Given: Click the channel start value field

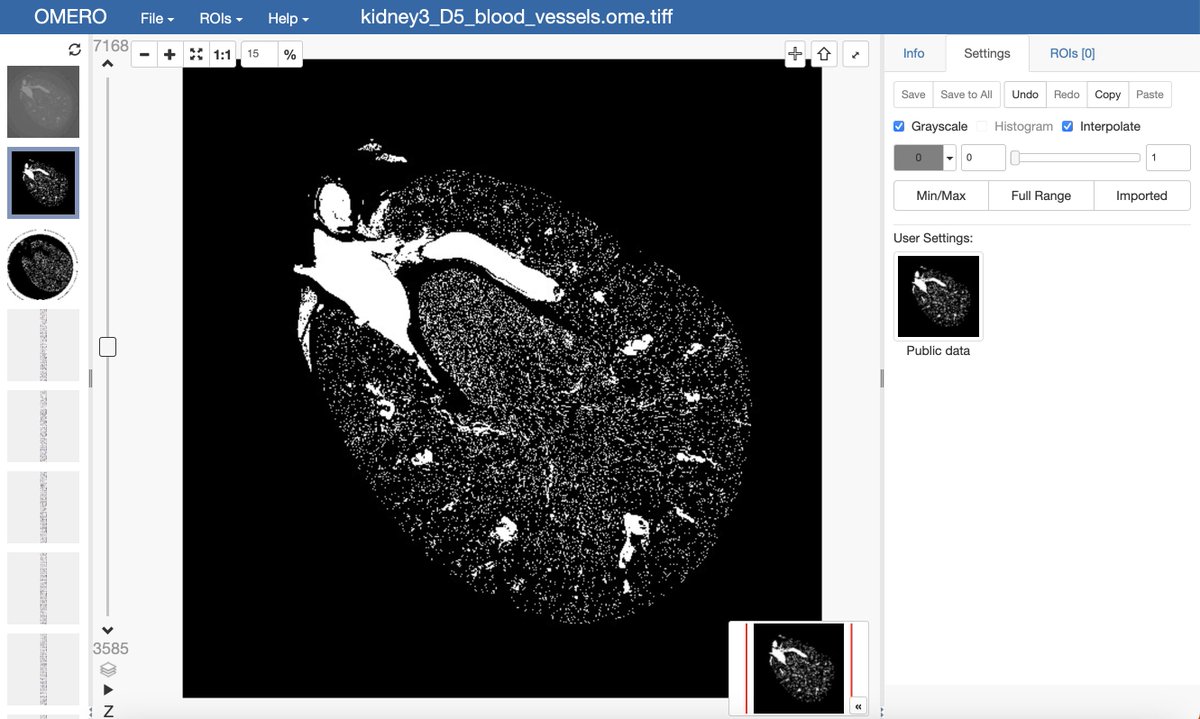Looking at the screenshot, I should click(983, 158).
